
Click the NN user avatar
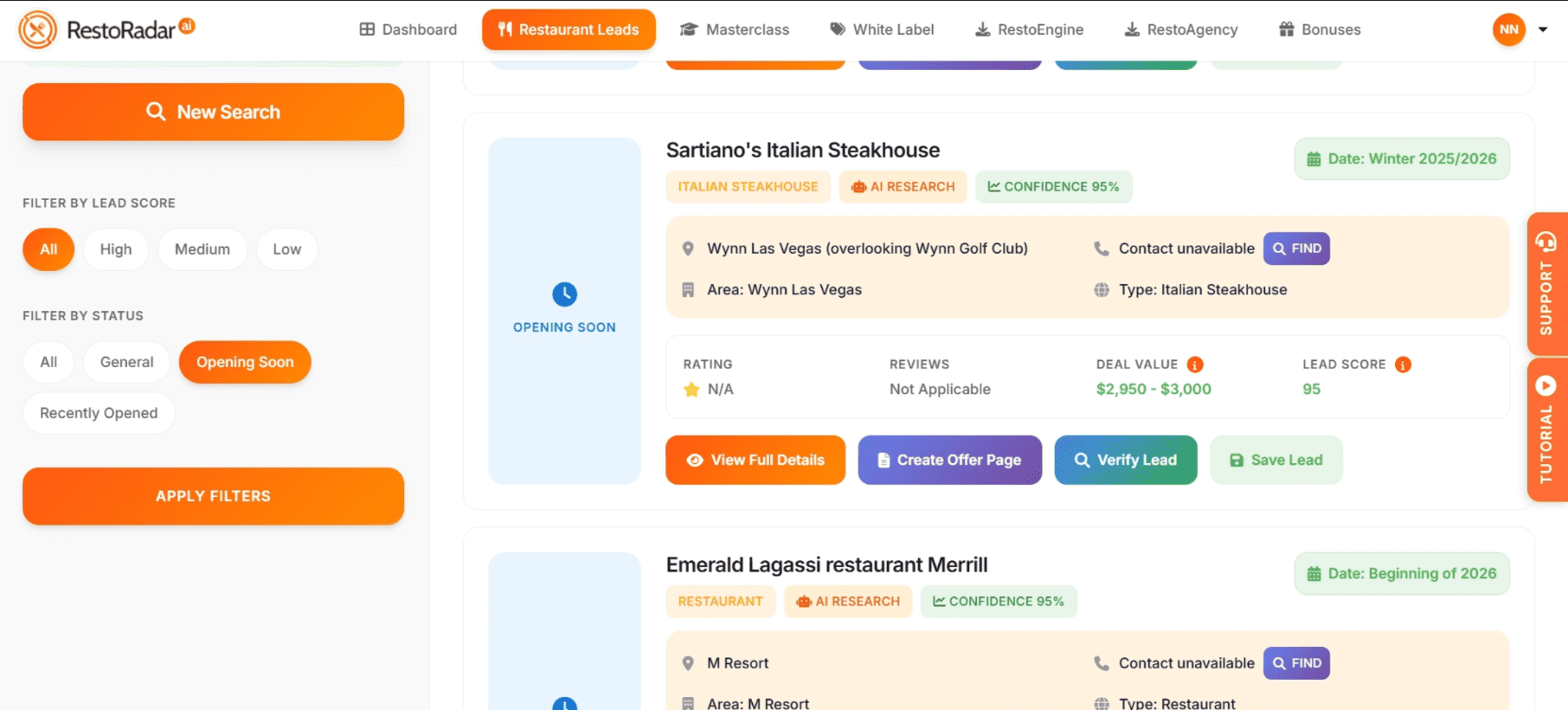point(1508,29)
